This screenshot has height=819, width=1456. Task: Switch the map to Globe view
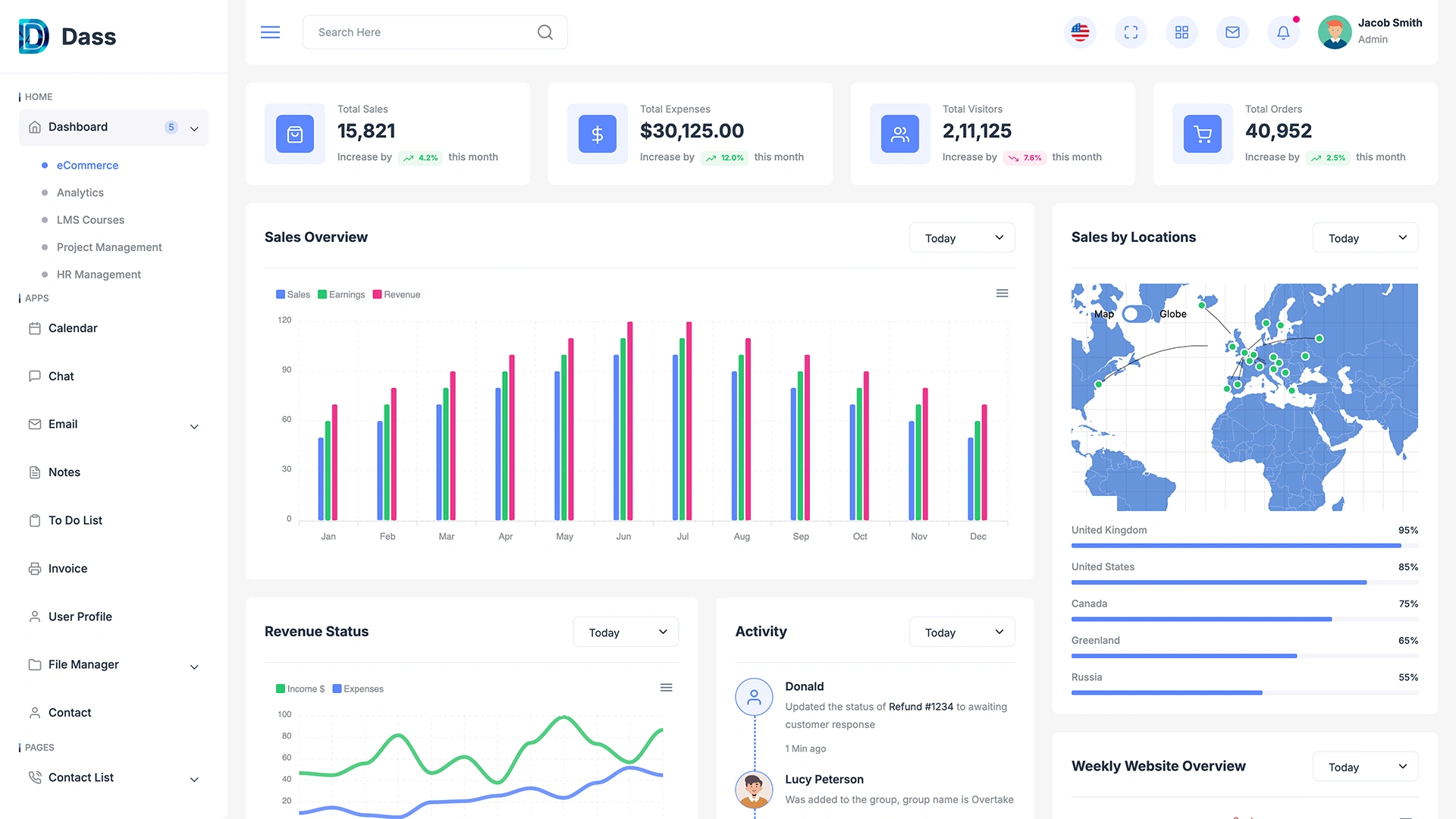(1172, 313)
